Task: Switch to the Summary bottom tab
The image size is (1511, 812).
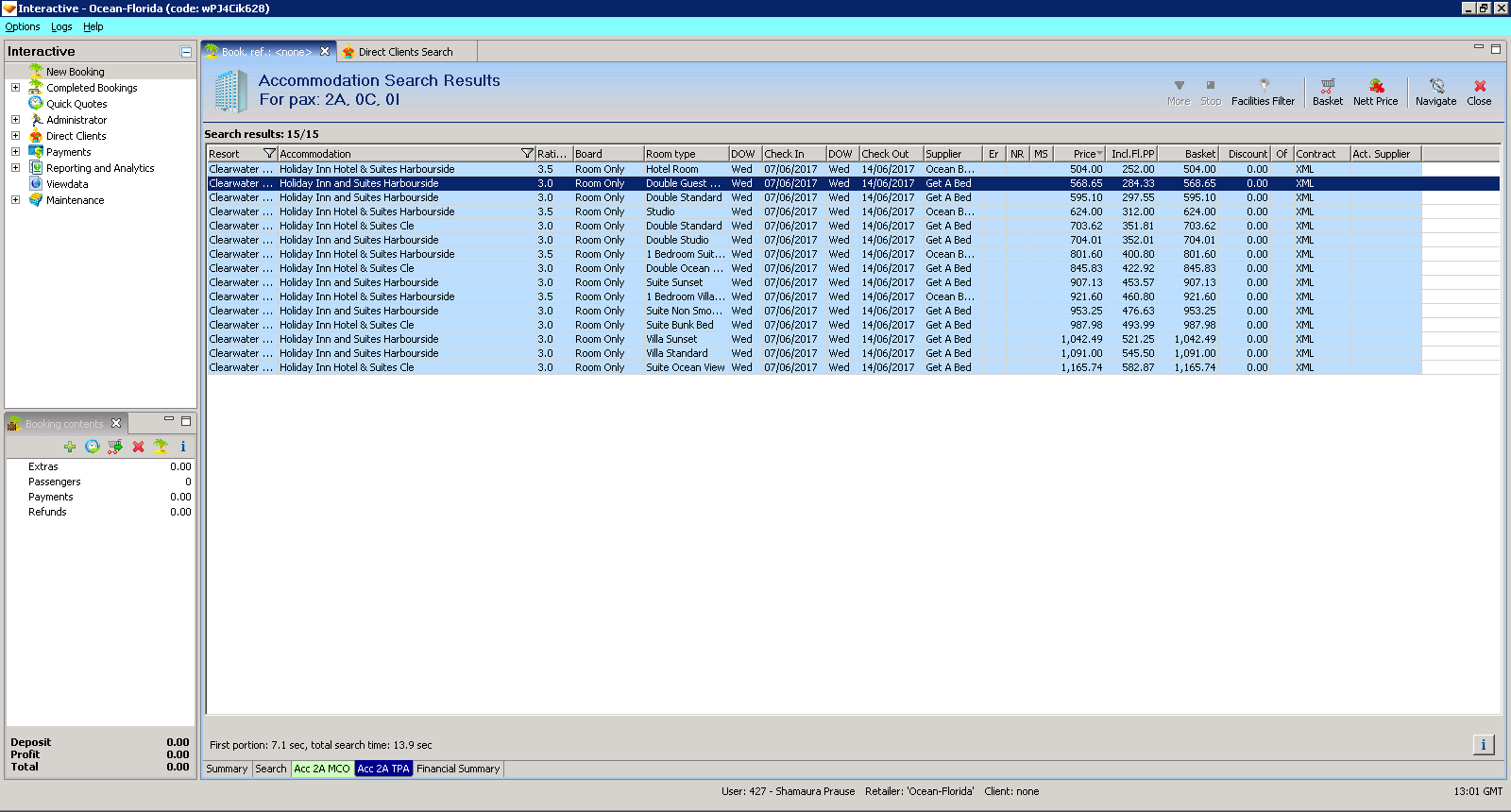Action: point(227,769)
